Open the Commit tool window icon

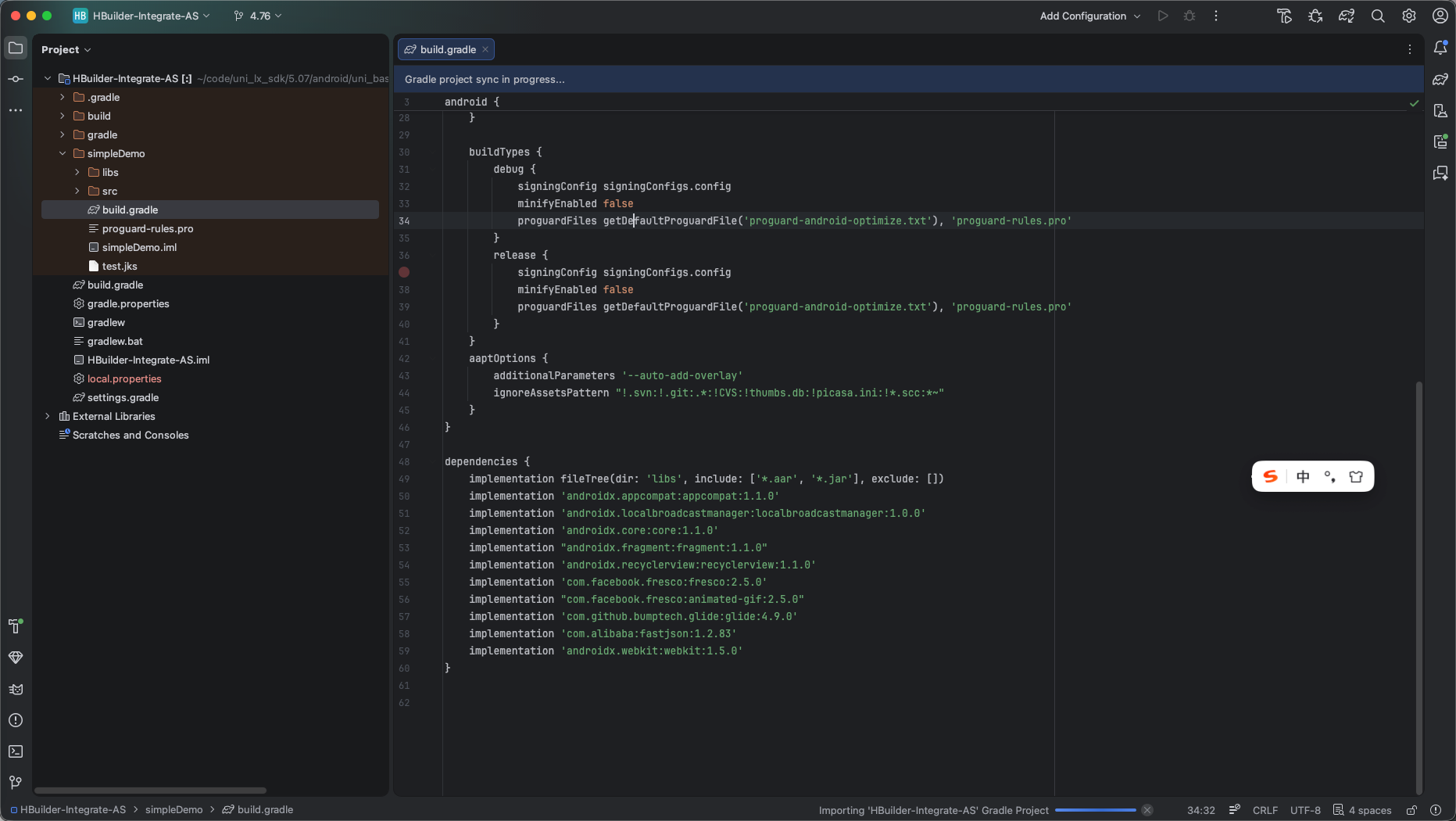click(x=16, y=79)
